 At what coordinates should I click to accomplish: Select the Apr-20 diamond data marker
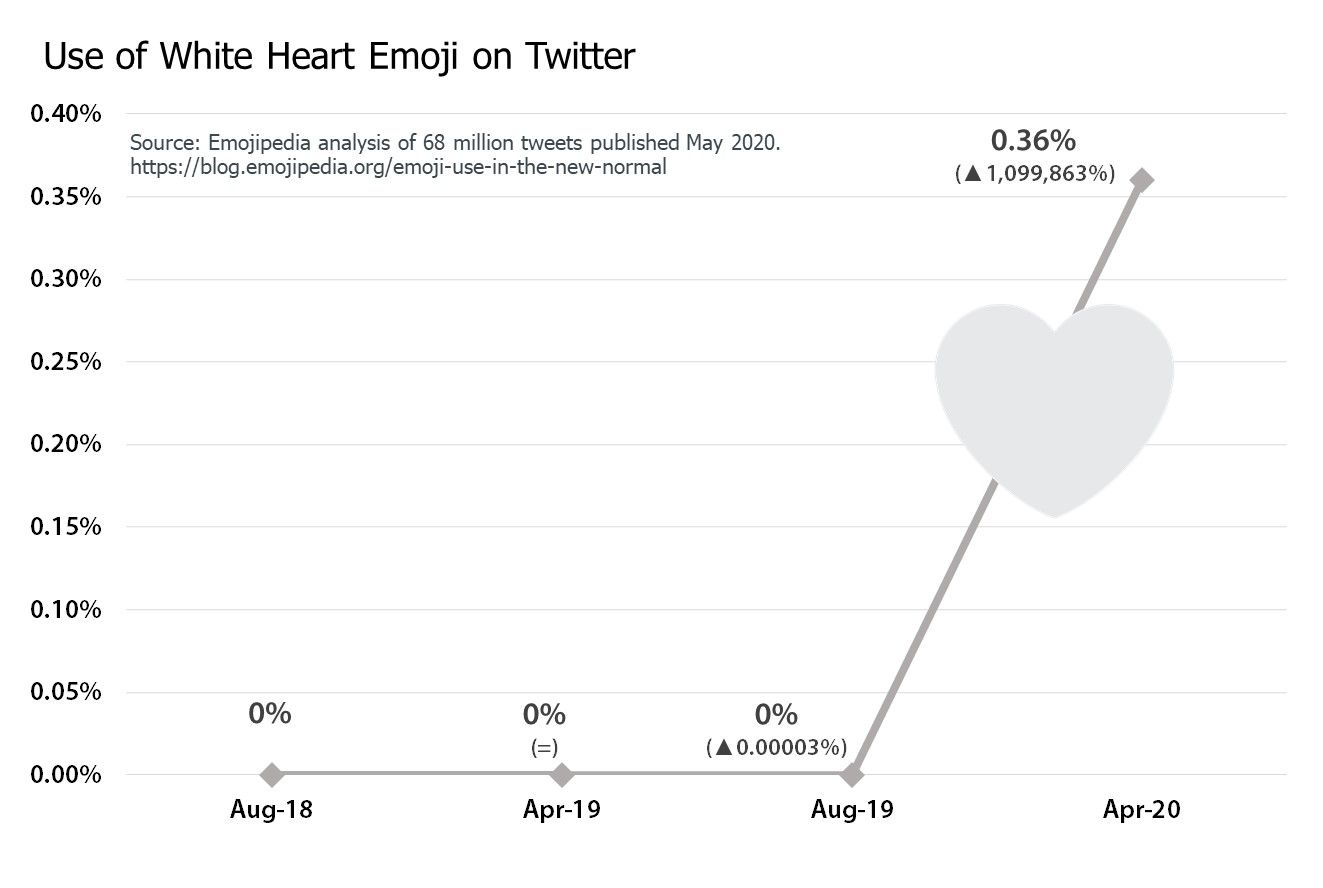(x=1141, y=180)
